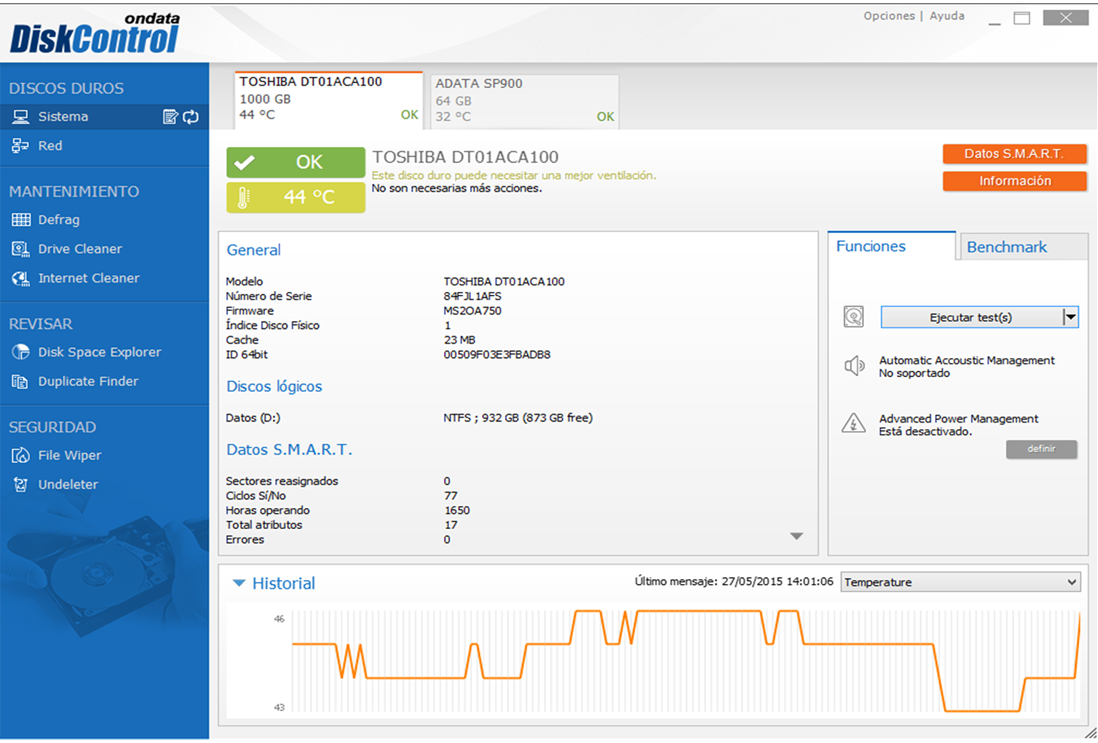Click the checkmark icon in OK badge

click(244, 162)
